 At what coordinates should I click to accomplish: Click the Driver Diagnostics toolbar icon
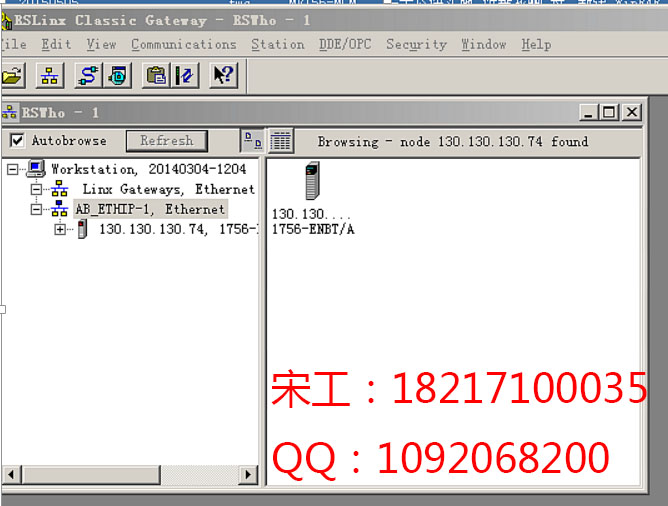coord(119,75)
